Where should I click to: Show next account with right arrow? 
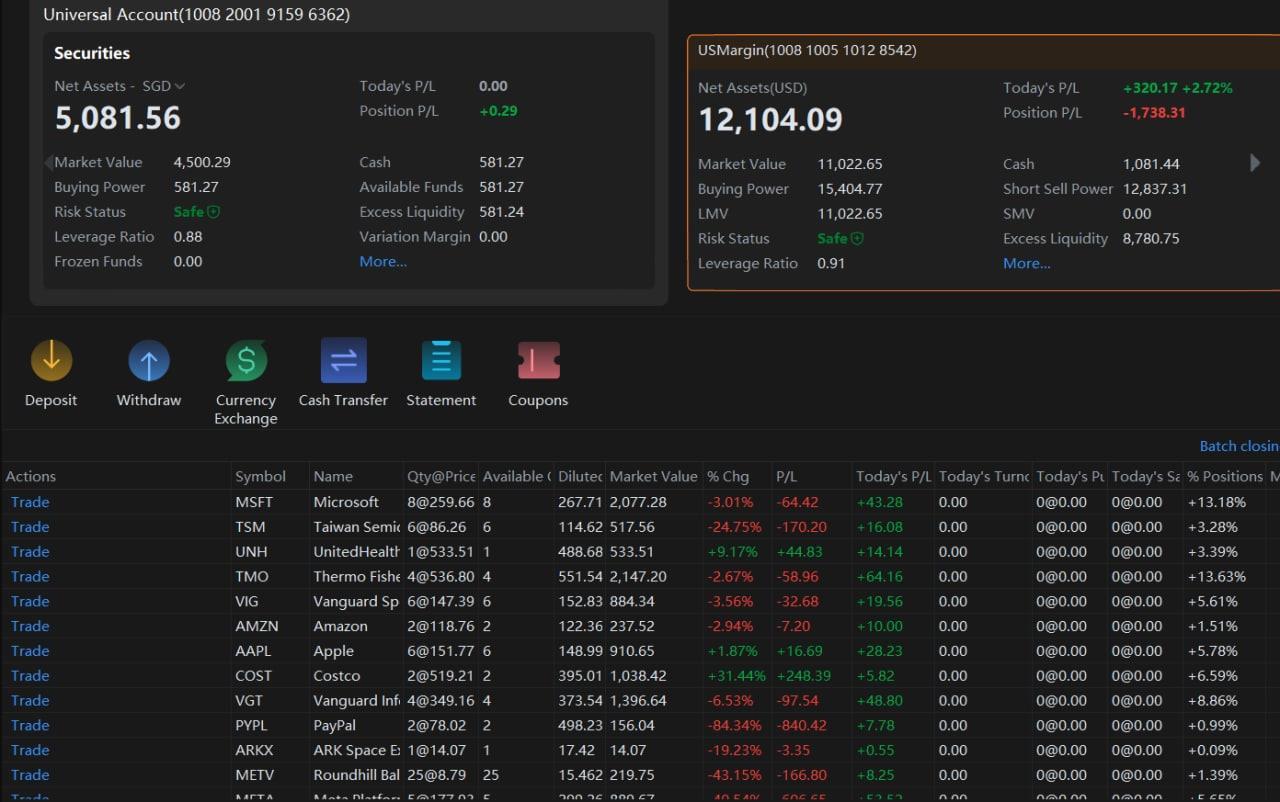pyautogui.click(x=1255, y=163)
